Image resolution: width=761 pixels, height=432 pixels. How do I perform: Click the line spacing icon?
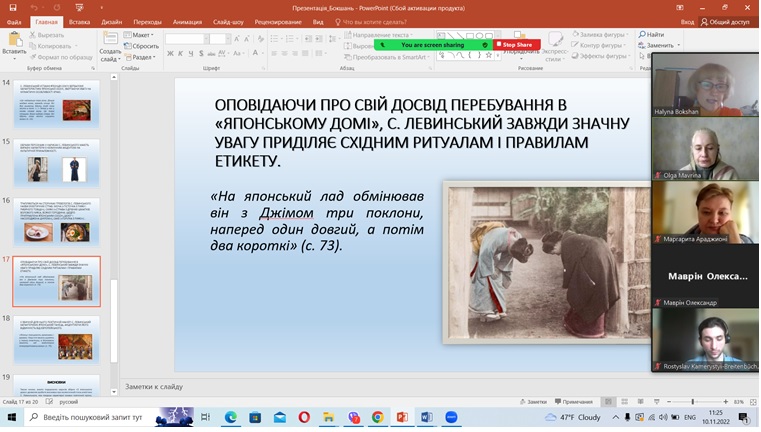pyautogui.click(x=332, y=39)
